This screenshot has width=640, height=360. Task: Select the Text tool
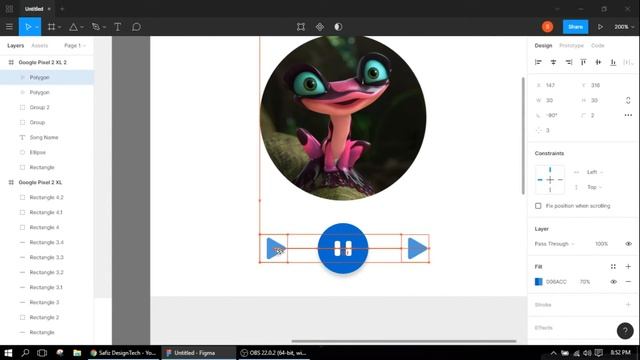click(x=118, y=27)
